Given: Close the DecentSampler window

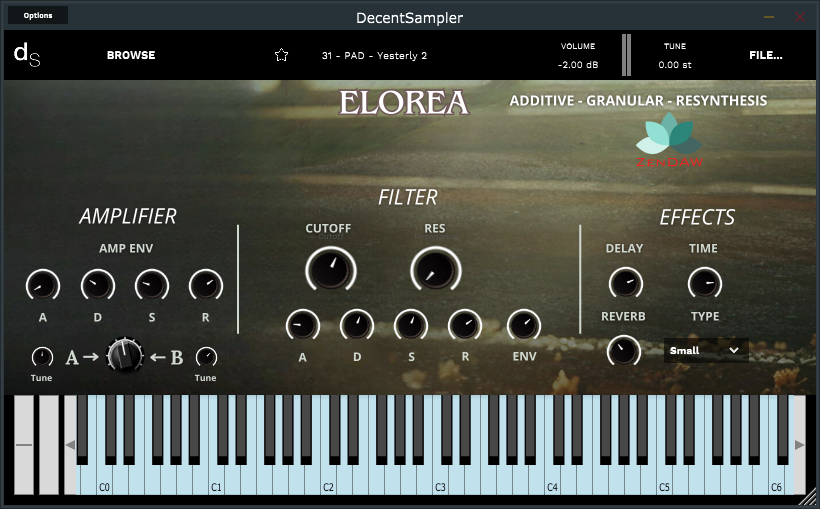Looking at the screenshot, I should pyautogui.click(x=800, y=17).
